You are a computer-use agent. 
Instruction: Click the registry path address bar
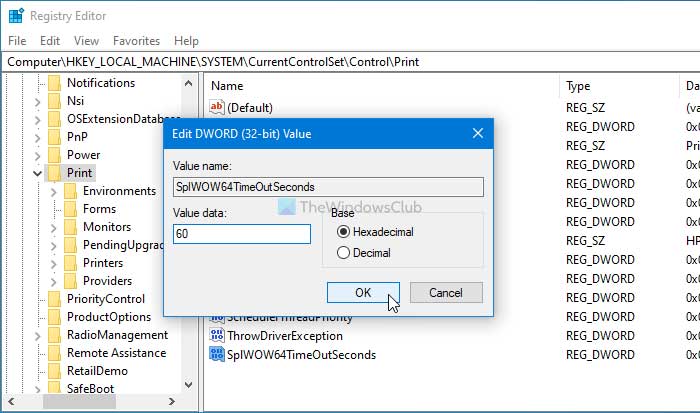pyautogui.click(x=350, y=62)
